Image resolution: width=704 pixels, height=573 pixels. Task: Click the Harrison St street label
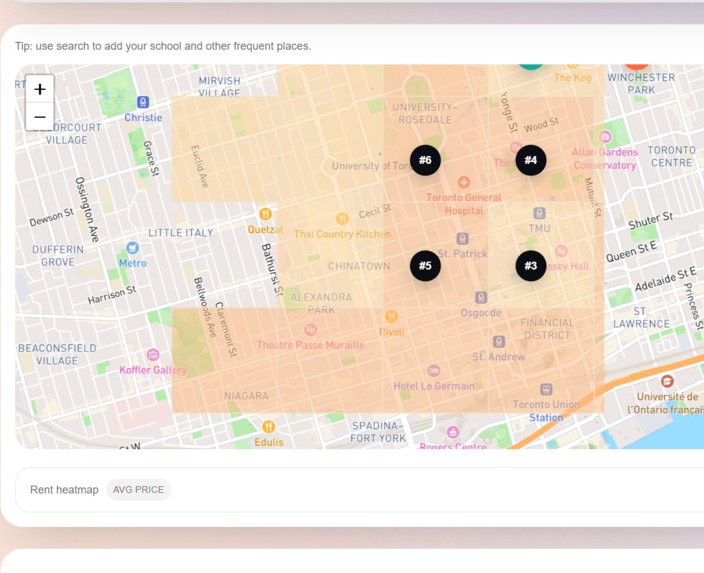tap(111, 295)
